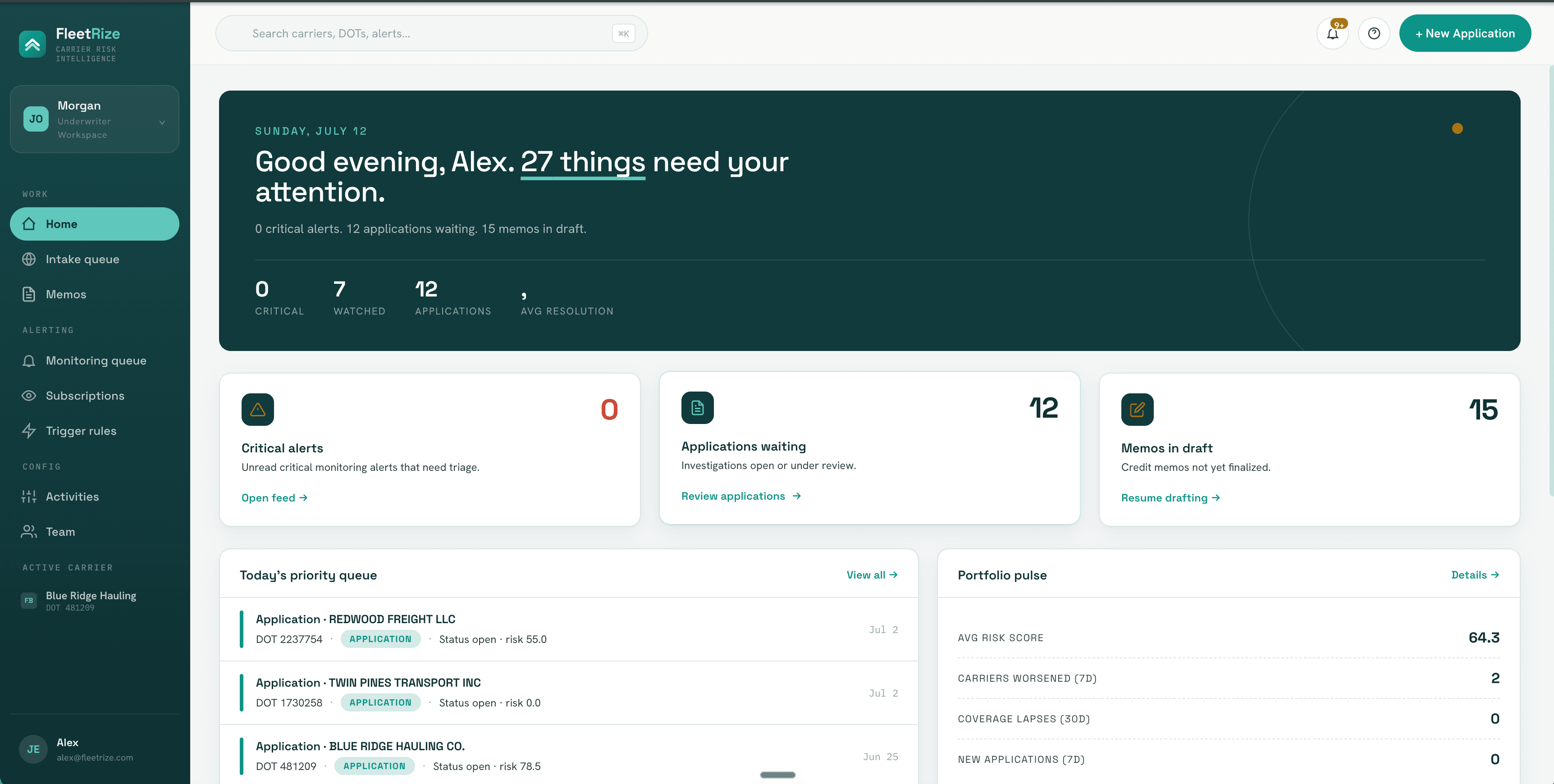Open Trigger rules section
Screen dimensions: 1554x784
point(95,431)
